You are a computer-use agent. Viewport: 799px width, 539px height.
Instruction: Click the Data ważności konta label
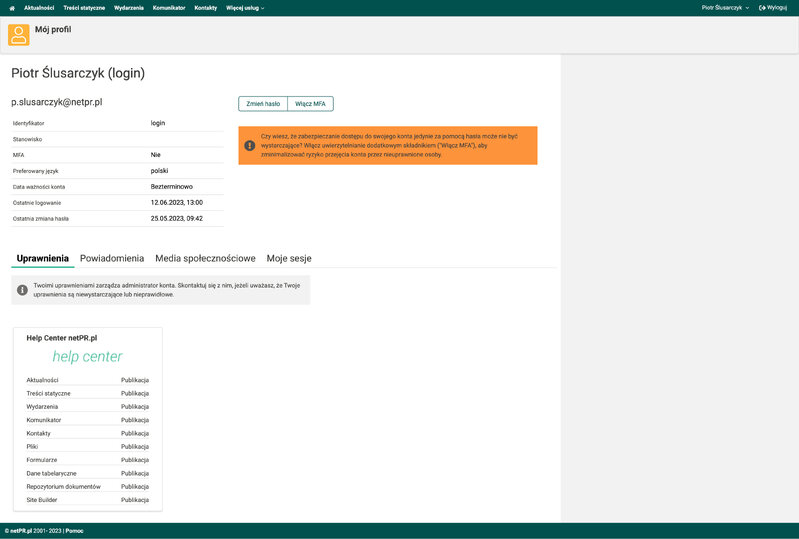pyautogui.click(x=39, y=187)
